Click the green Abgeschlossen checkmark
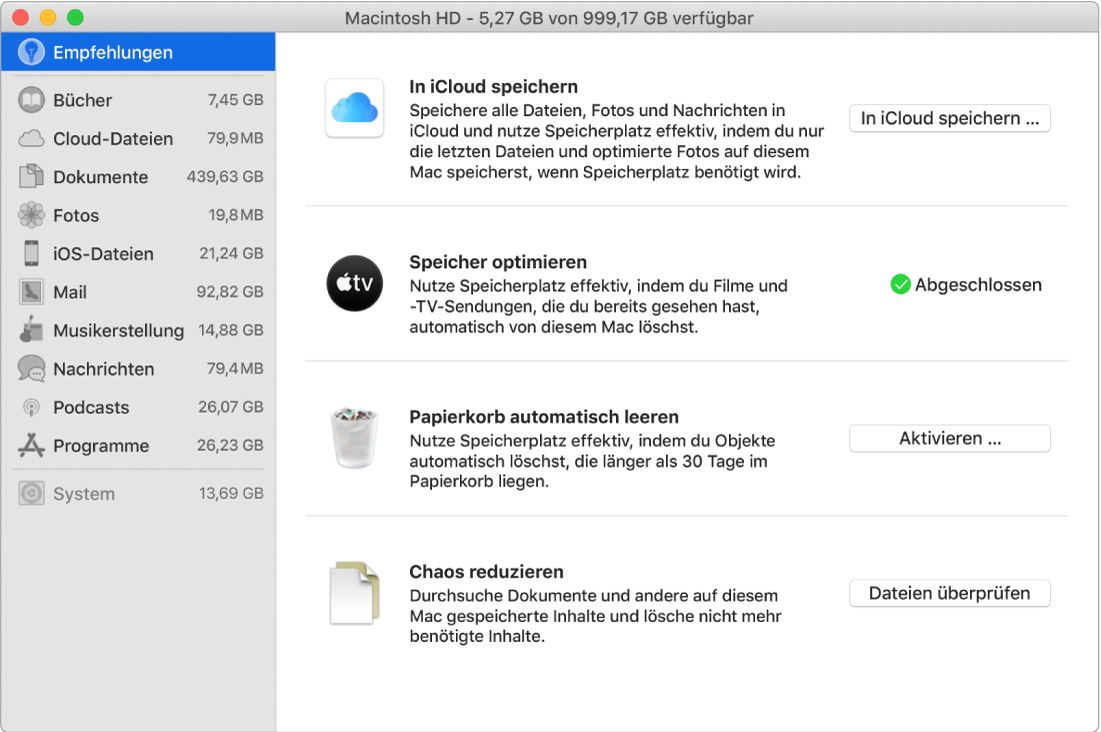Screen dimensions: 1101x732 click(x=899, y=285)
